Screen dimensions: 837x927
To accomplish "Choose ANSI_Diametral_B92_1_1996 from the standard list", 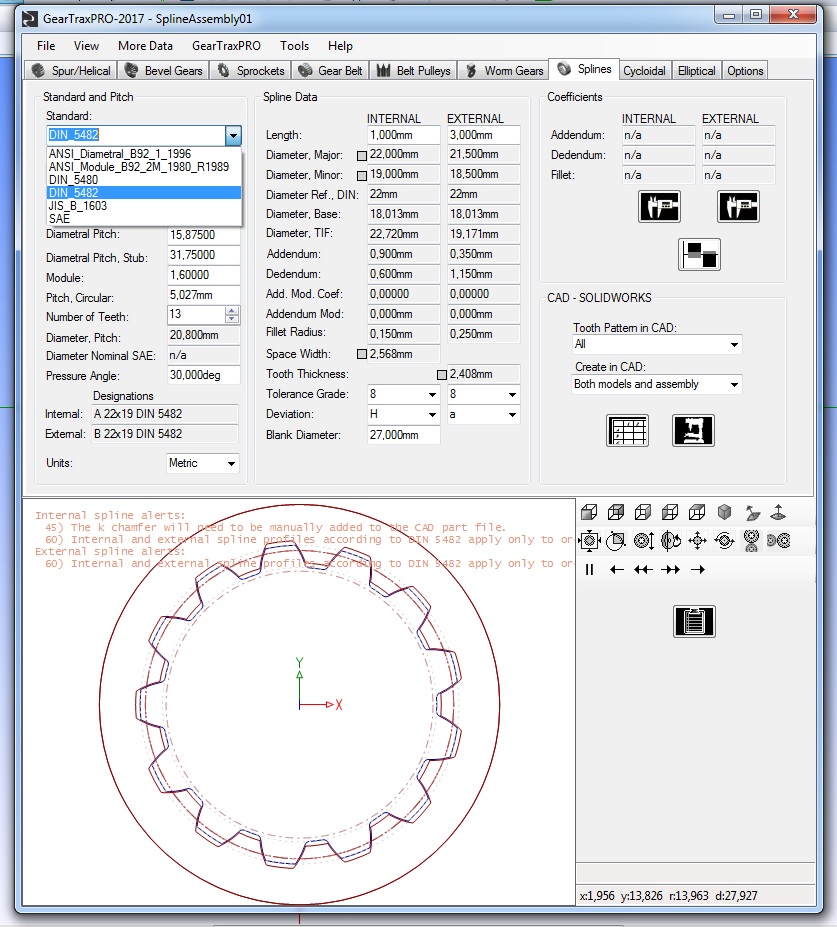I will point(144,154).
